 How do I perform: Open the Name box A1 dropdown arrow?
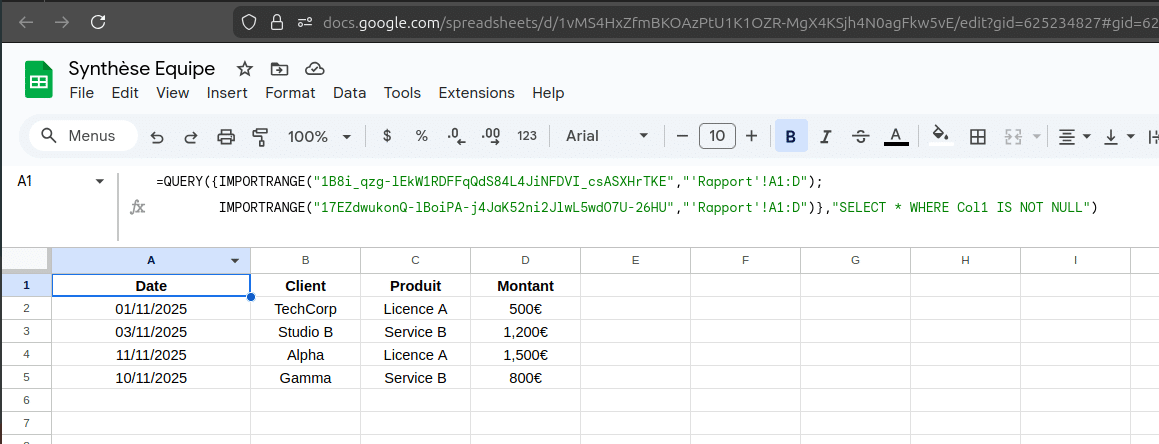point(101,181)
